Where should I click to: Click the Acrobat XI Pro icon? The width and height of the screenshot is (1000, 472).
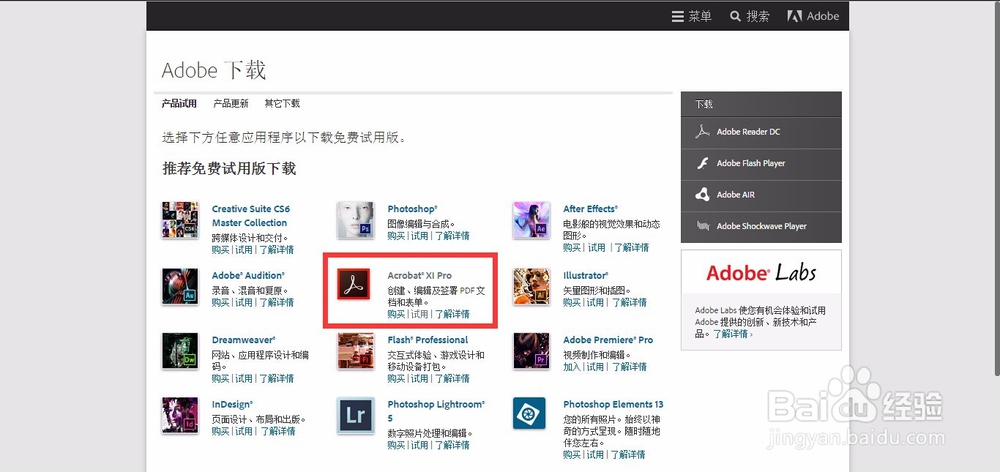[354, 286]
